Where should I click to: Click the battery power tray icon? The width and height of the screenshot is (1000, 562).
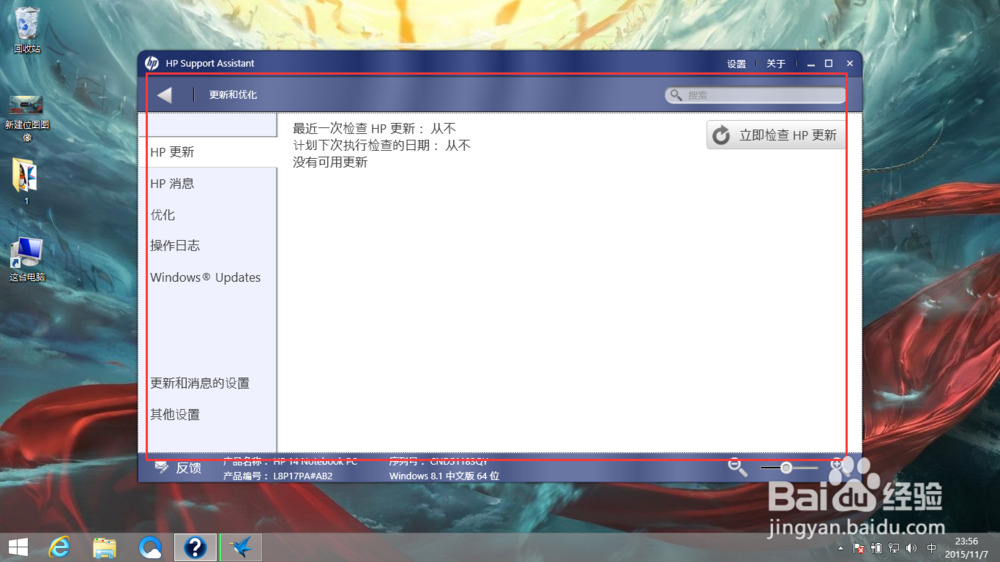pos(876,548)
